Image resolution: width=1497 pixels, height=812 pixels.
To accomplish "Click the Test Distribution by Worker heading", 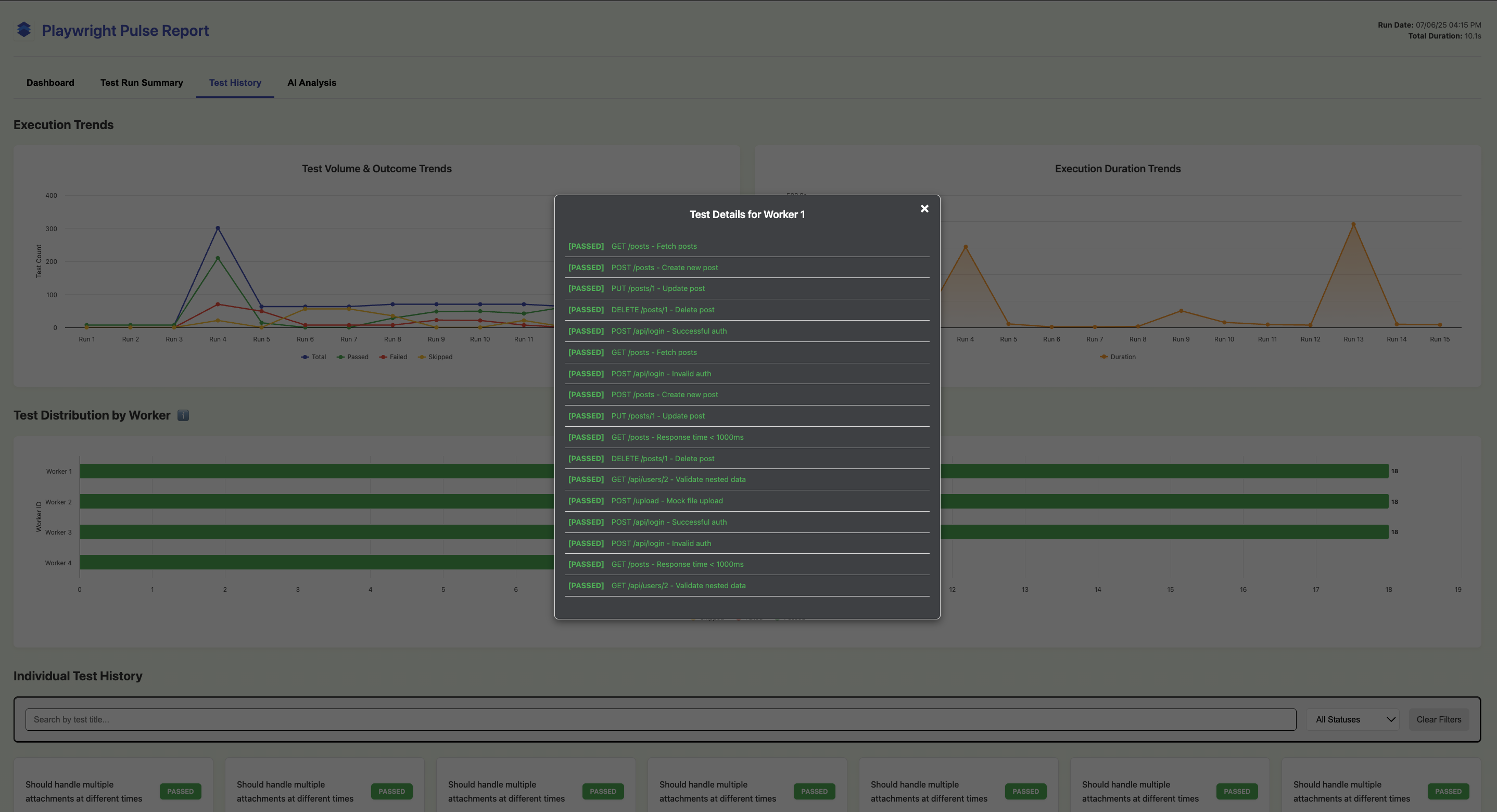I will click(x=92, y=415).
